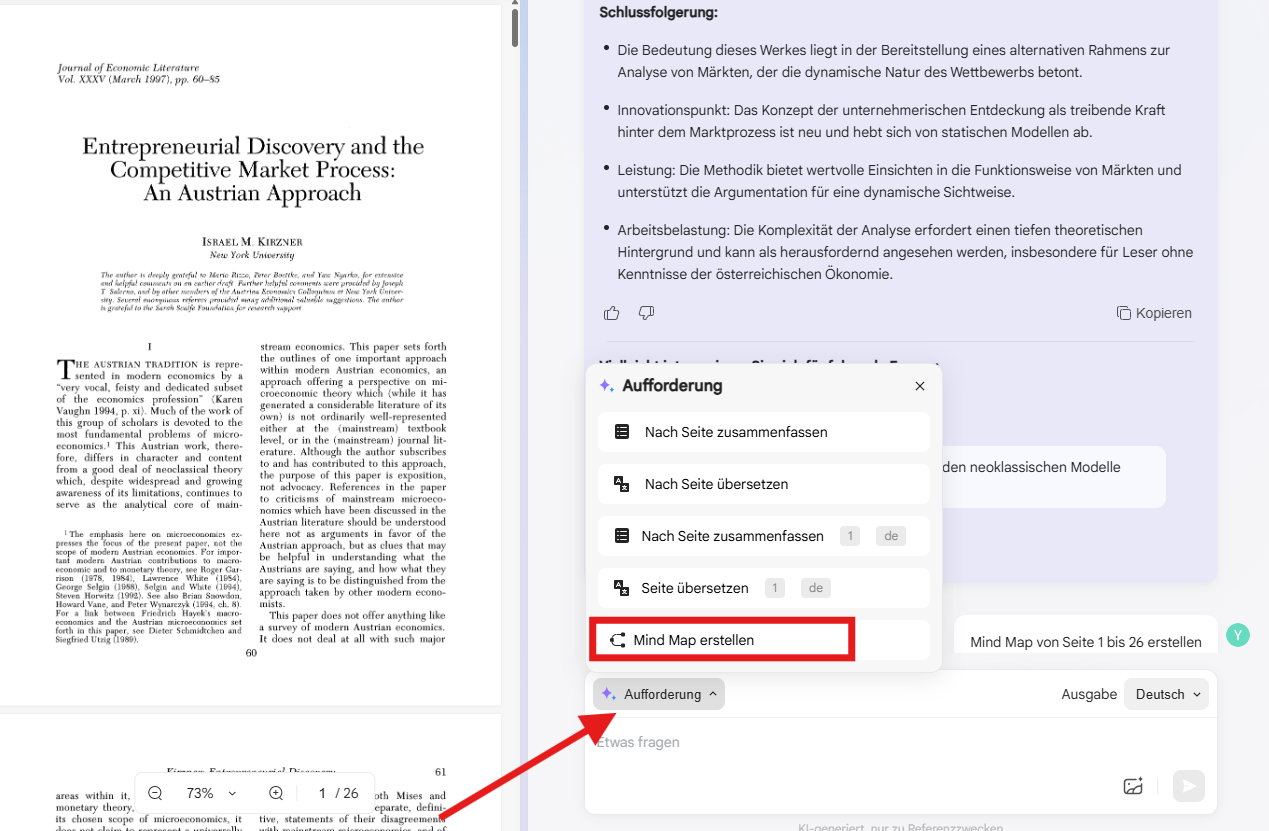Select first Nach Seite zusammenfassen option
Viewport: 1269px width, 831px height.
click(x=764, y=432)
